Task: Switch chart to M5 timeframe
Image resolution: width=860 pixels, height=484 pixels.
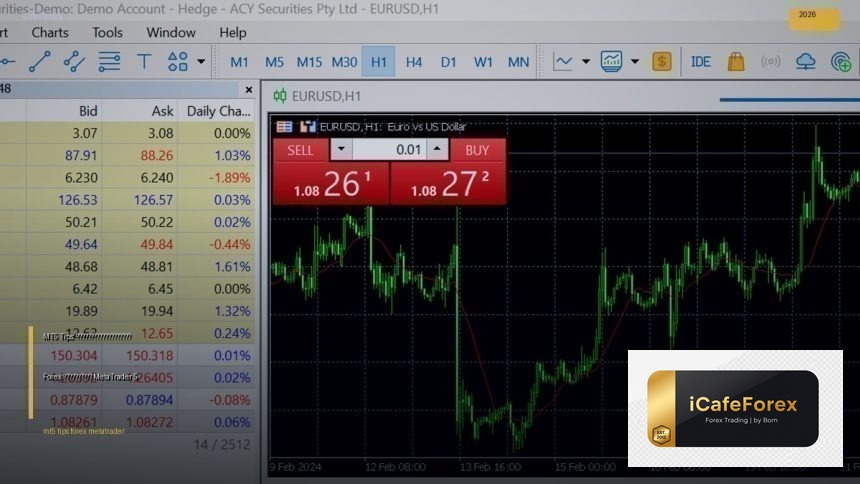Action: 274,62
